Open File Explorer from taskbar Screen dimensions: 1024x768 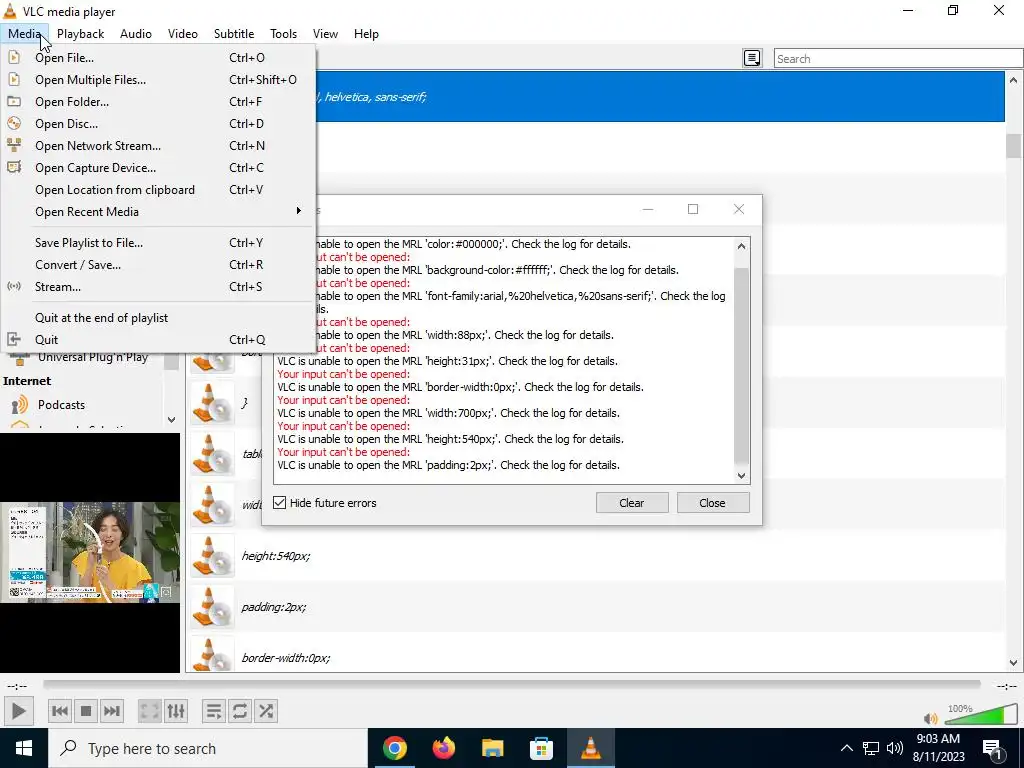pyautogui.click(x=492, y=748)
